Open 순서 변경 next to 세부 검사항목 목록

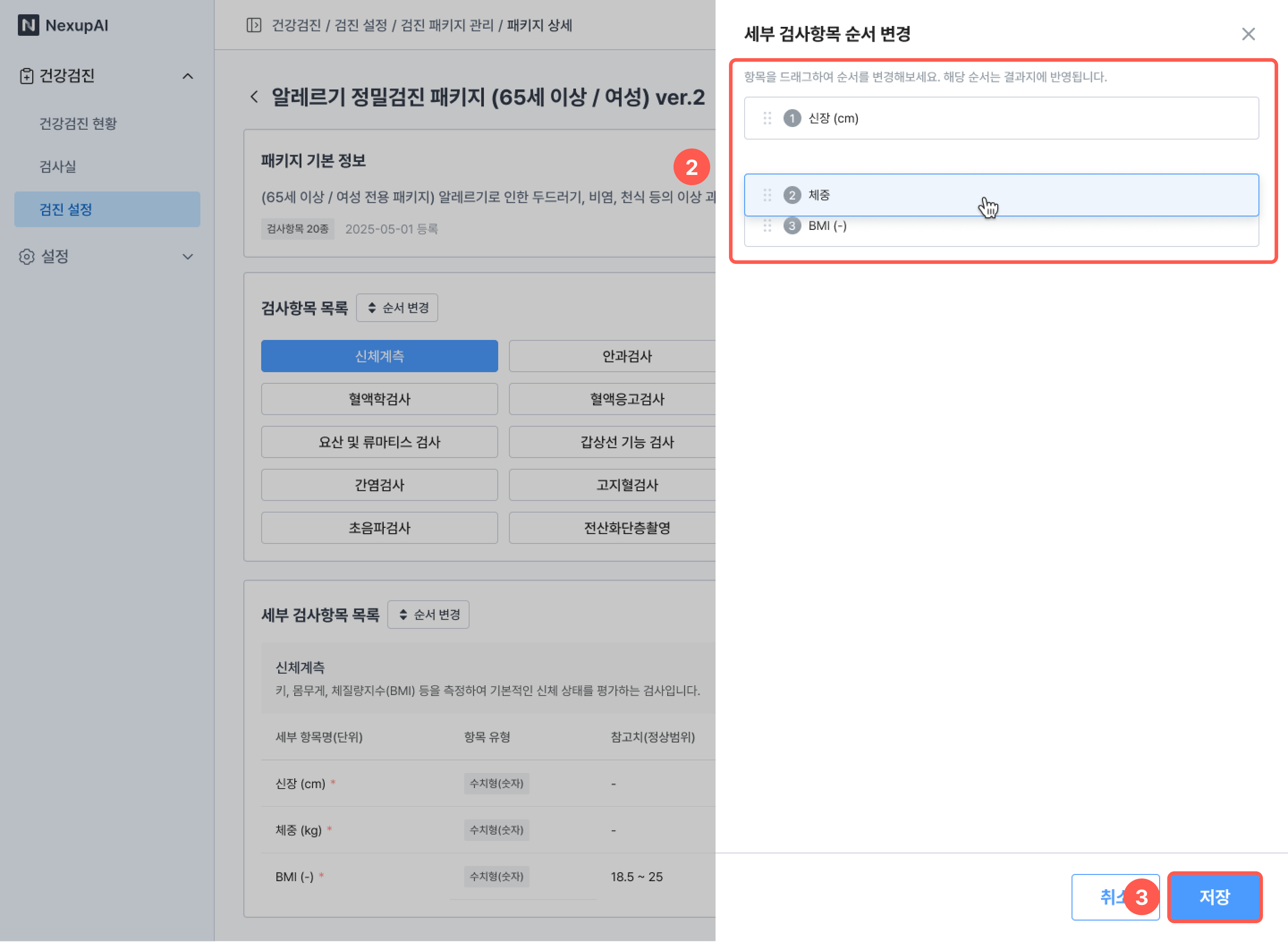pos(428,615)
